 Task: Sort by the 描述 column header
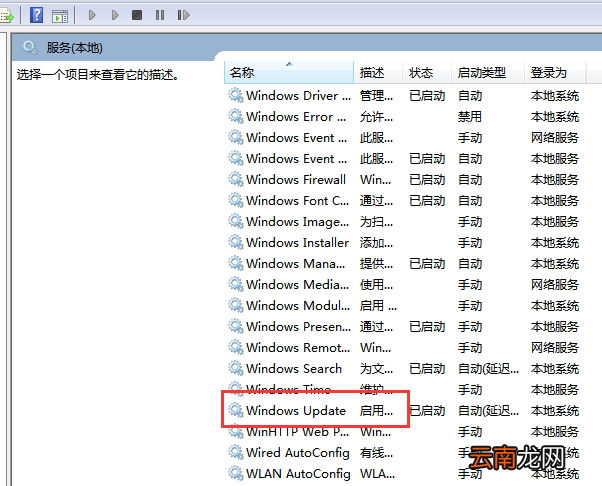pyautogui.click(x=378, y=72)
